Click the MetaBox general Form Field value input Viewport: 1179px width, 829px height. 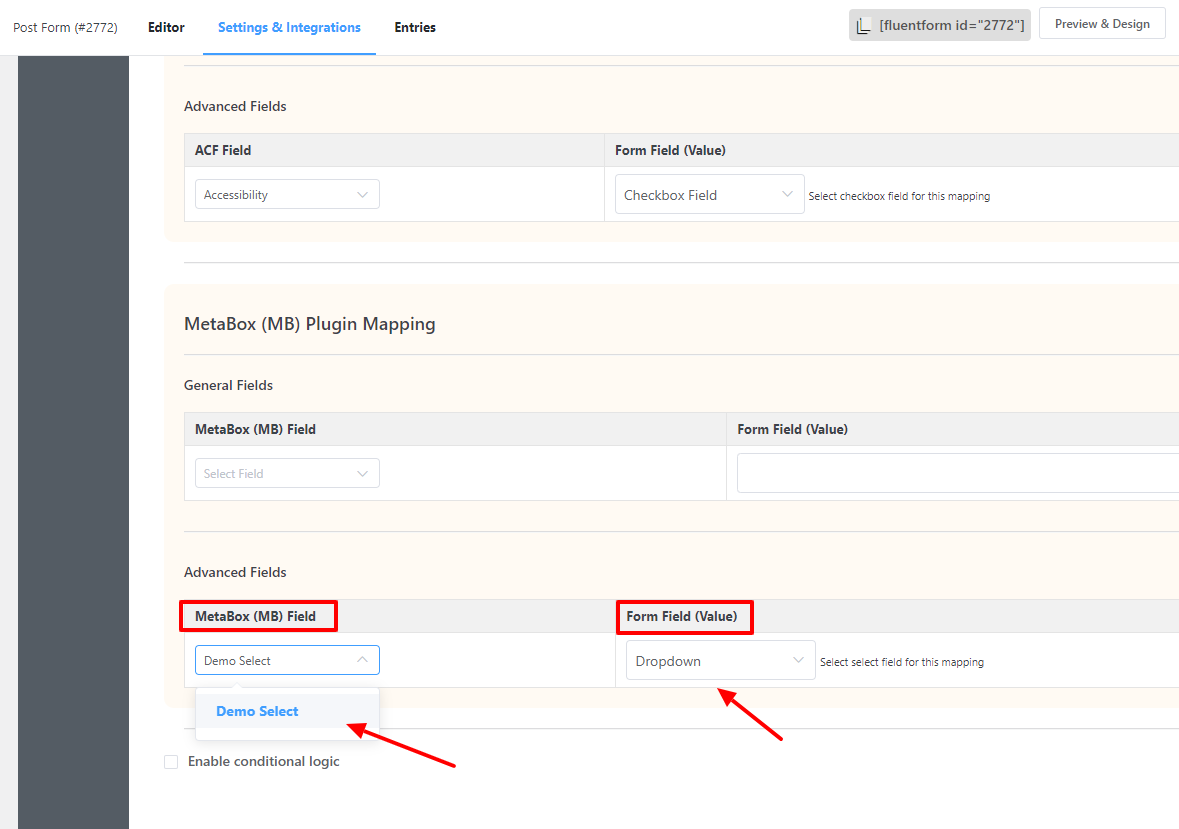click(957, 474)
